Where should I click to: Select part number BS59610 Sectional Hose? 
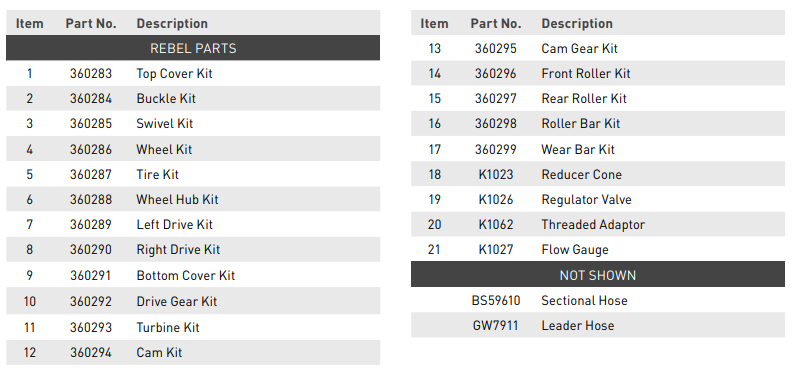[496, 300]
